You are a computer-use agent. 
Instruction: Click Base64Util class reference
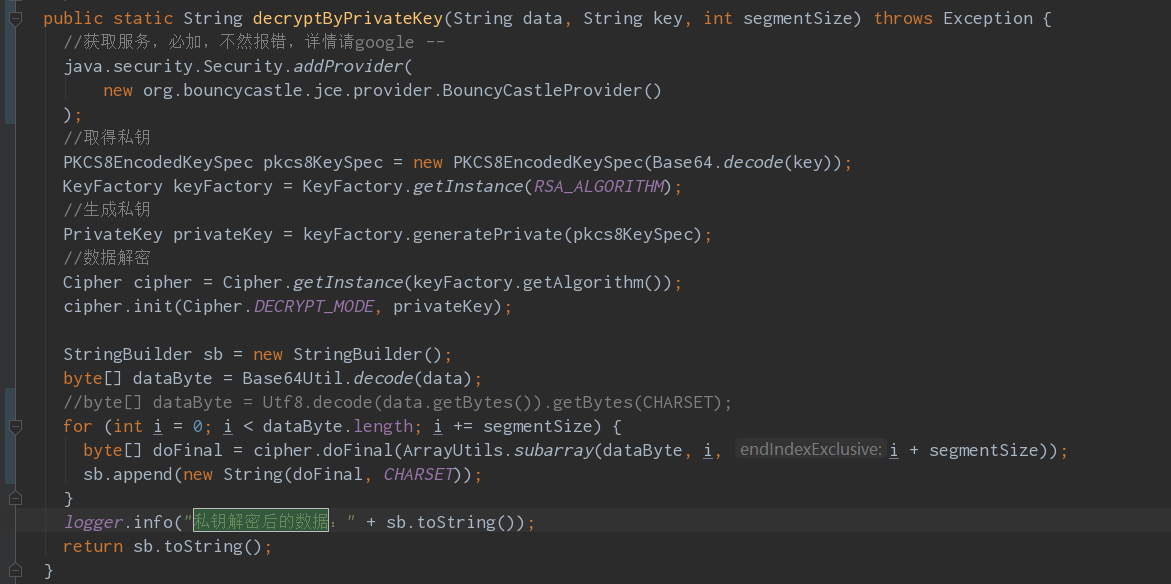pyautogui.click(x=292, y=378)
